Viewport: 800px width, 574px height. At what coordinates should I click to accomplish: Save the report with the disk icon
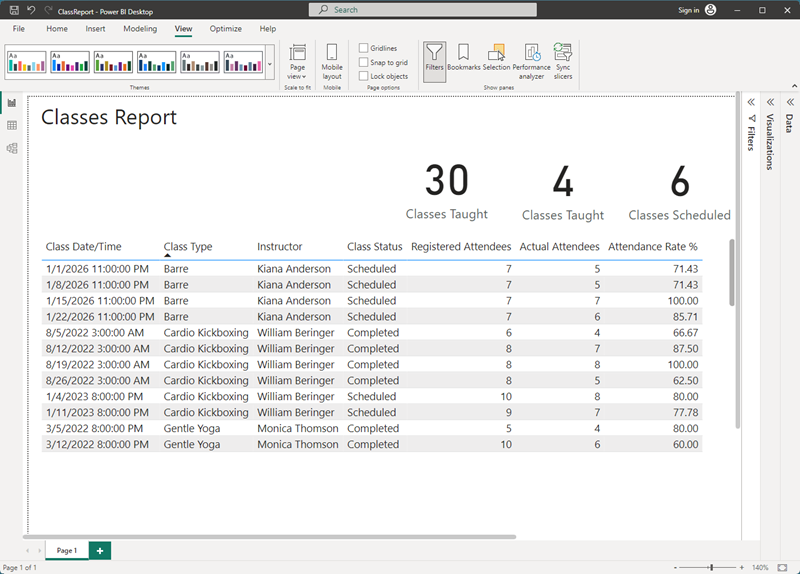pos(14,10)
